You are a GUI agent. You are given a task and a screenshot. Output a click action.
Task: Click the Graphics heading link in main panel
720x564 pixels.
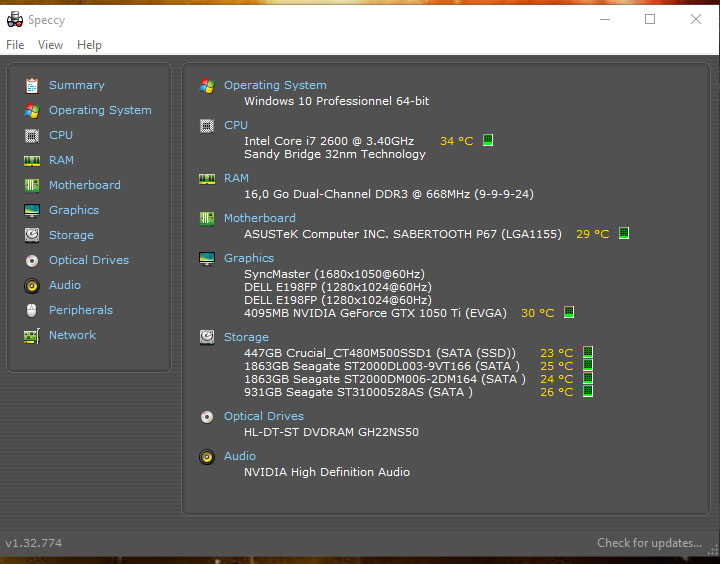click(248, 258)
